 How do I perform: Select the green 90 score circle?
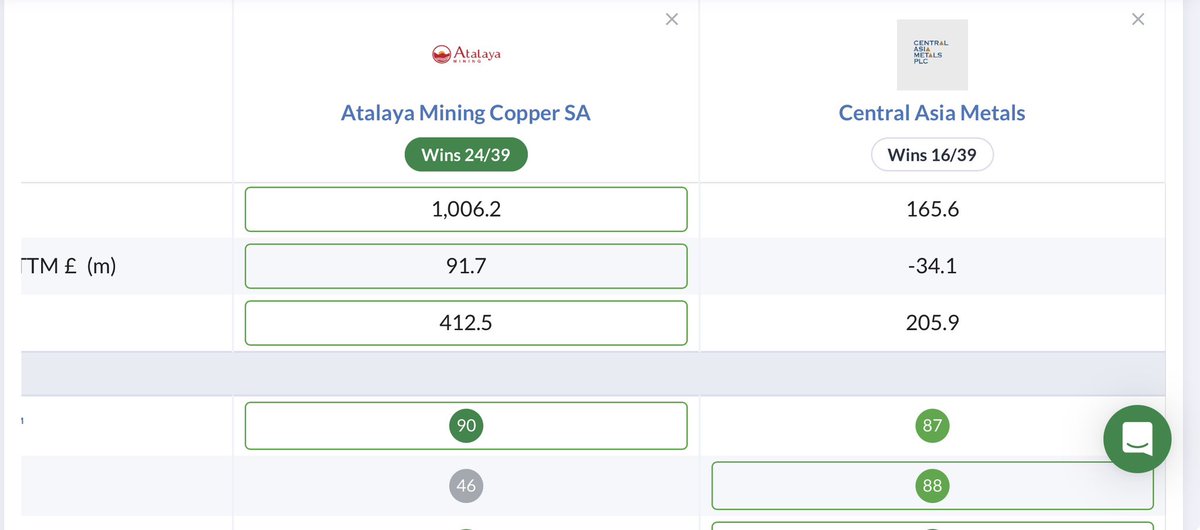(466, 426)
